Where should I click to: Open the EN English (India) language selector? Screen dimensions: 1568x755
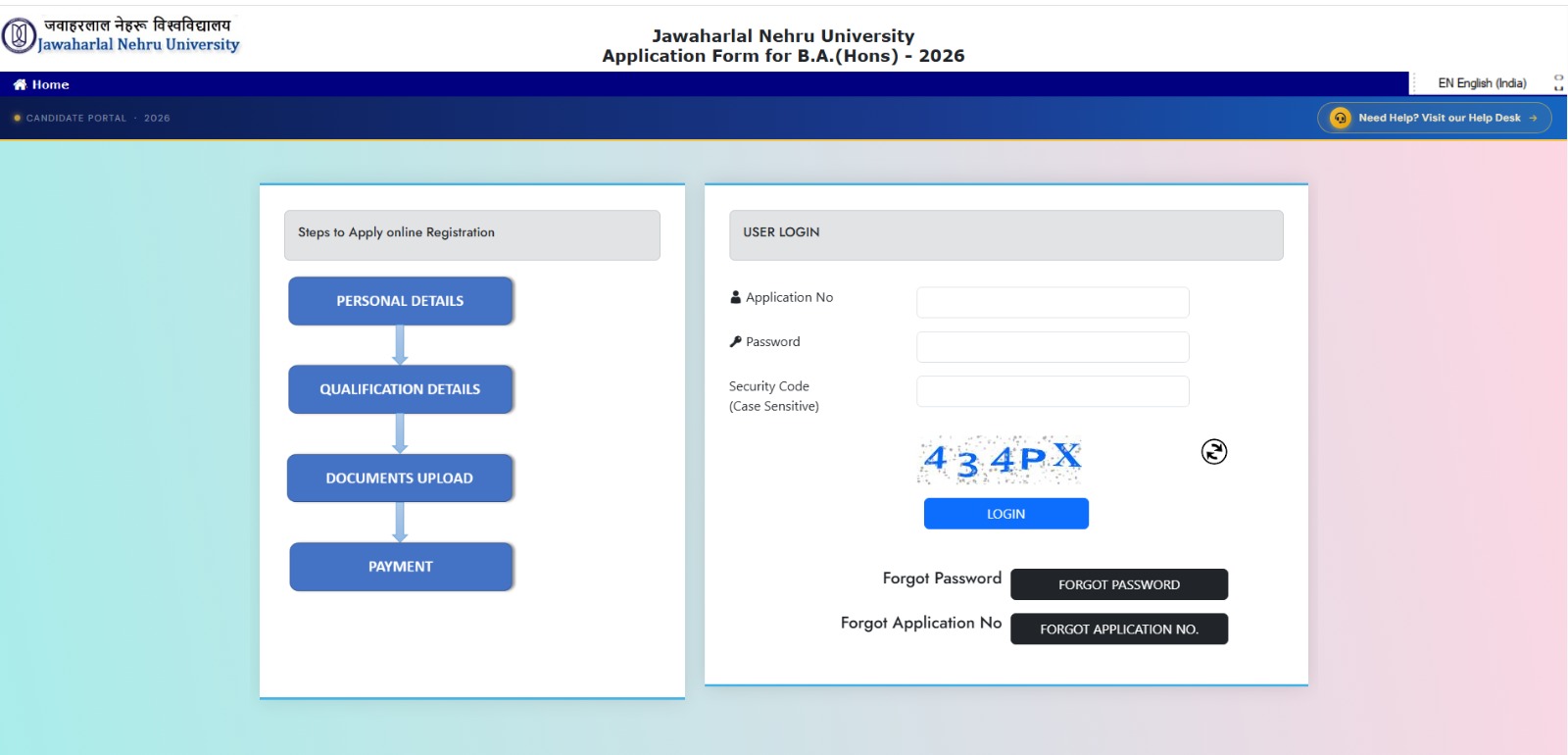click(1482, 83)
